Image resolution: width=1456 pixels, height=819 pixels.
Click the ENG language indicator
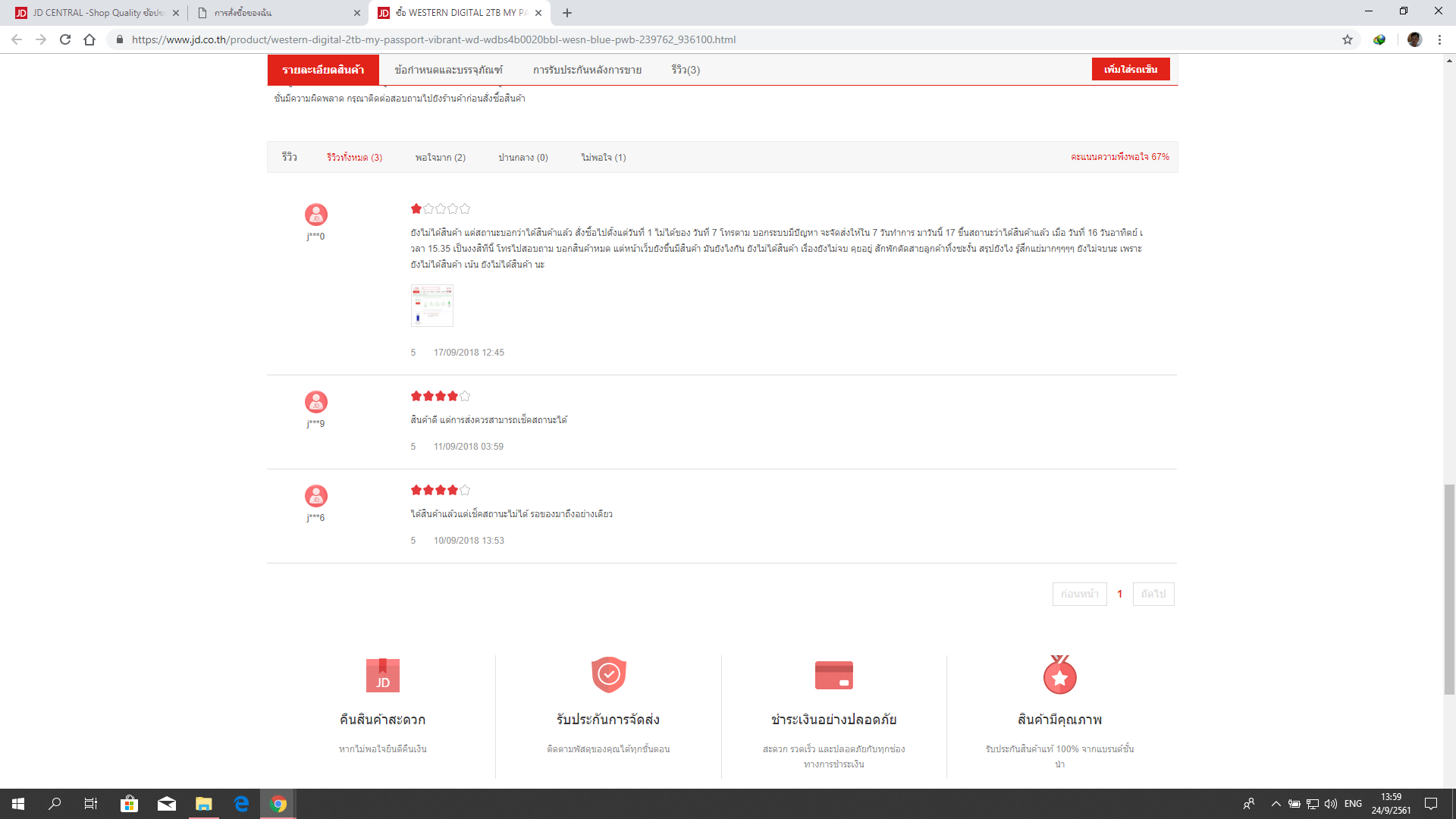(x=1353, y=804)
